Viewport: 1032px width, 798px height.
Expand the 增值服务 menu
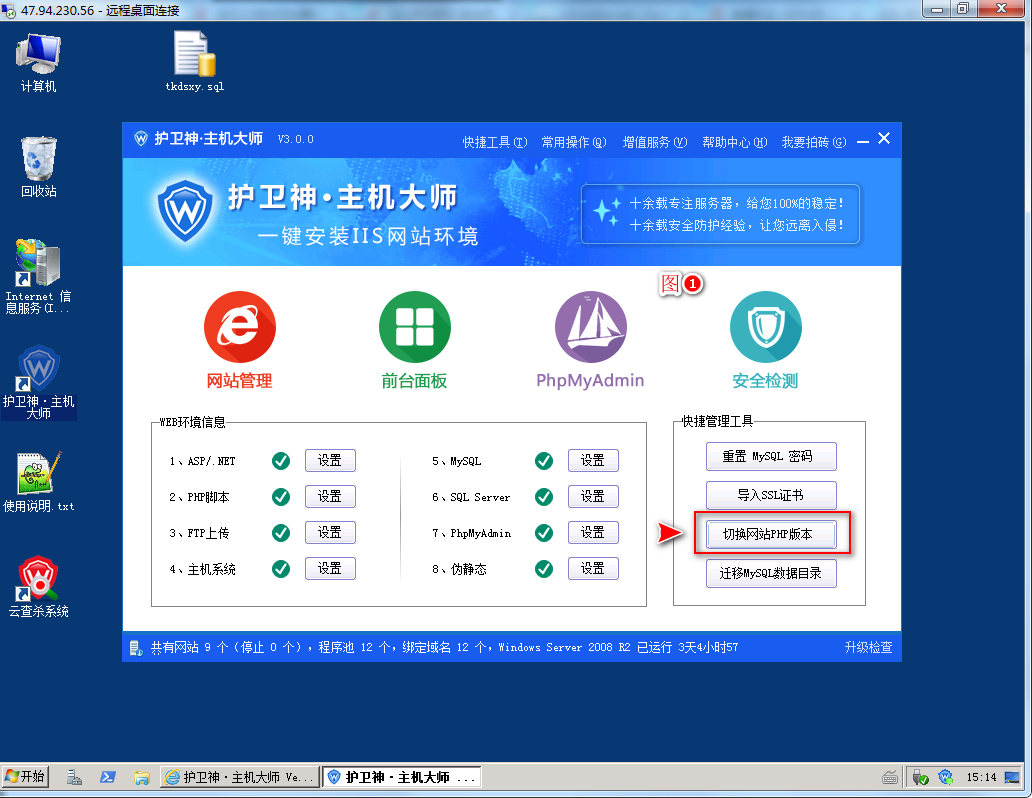[x=654, y=142]
